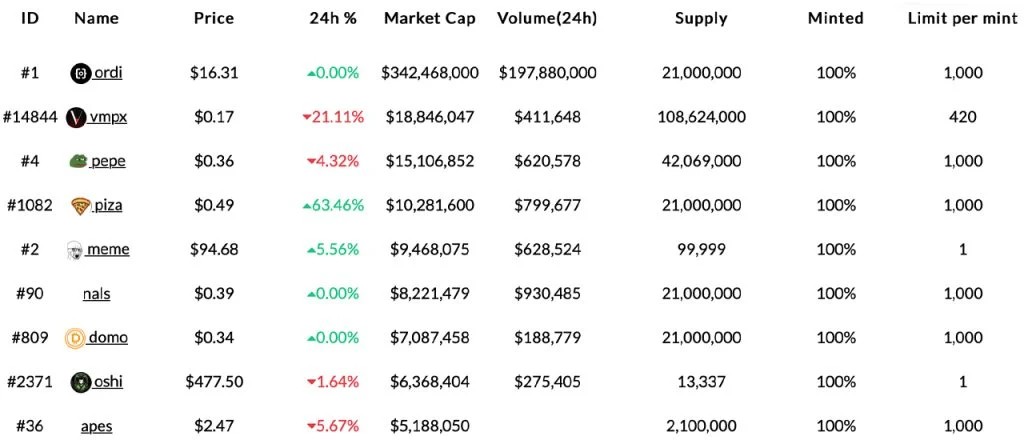Click the oshi token icon
This screenshot has height=440, width=1024.
[82, 382]
